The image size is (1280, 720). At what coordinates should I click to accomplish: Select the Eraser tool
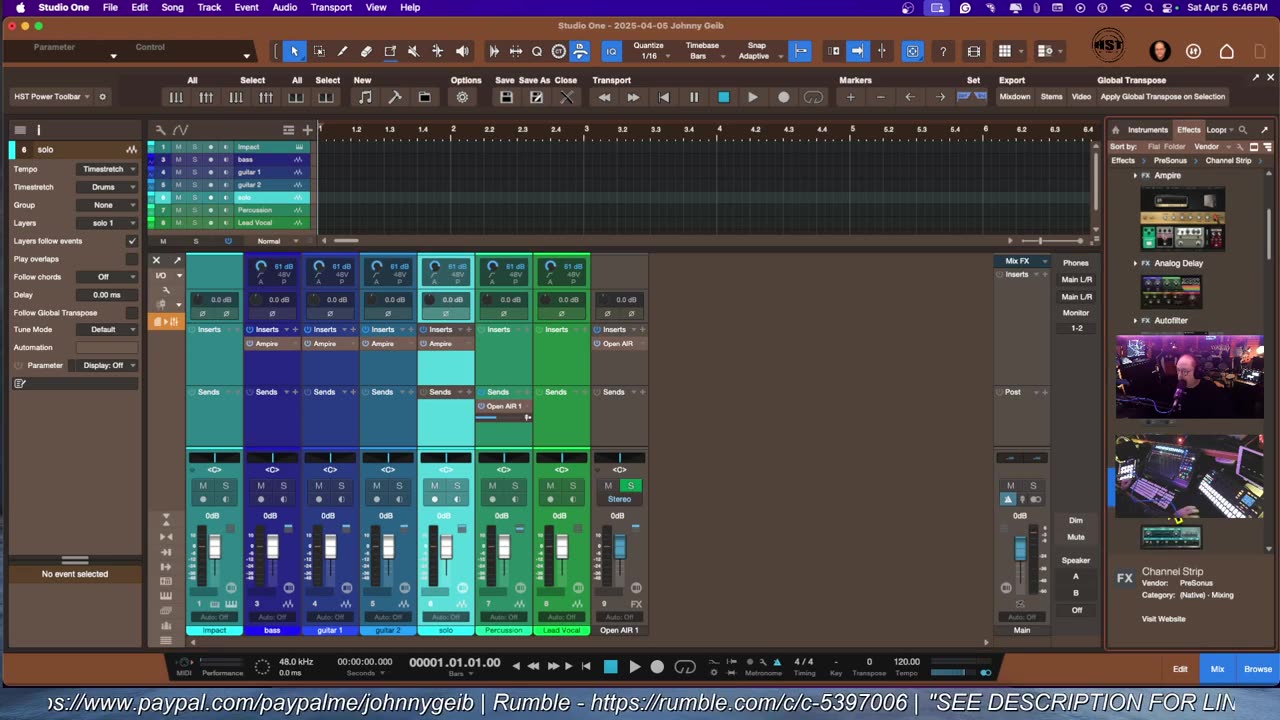tap(366, 51)
